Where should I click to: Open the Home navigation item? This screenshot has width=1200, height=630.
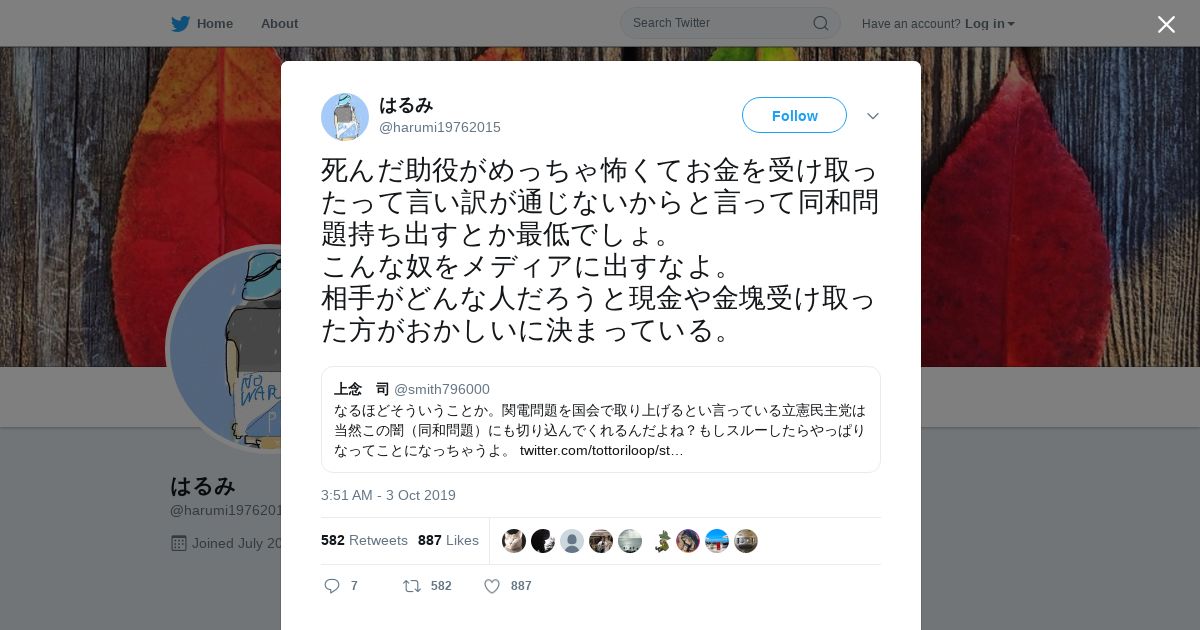click(214, 24)
